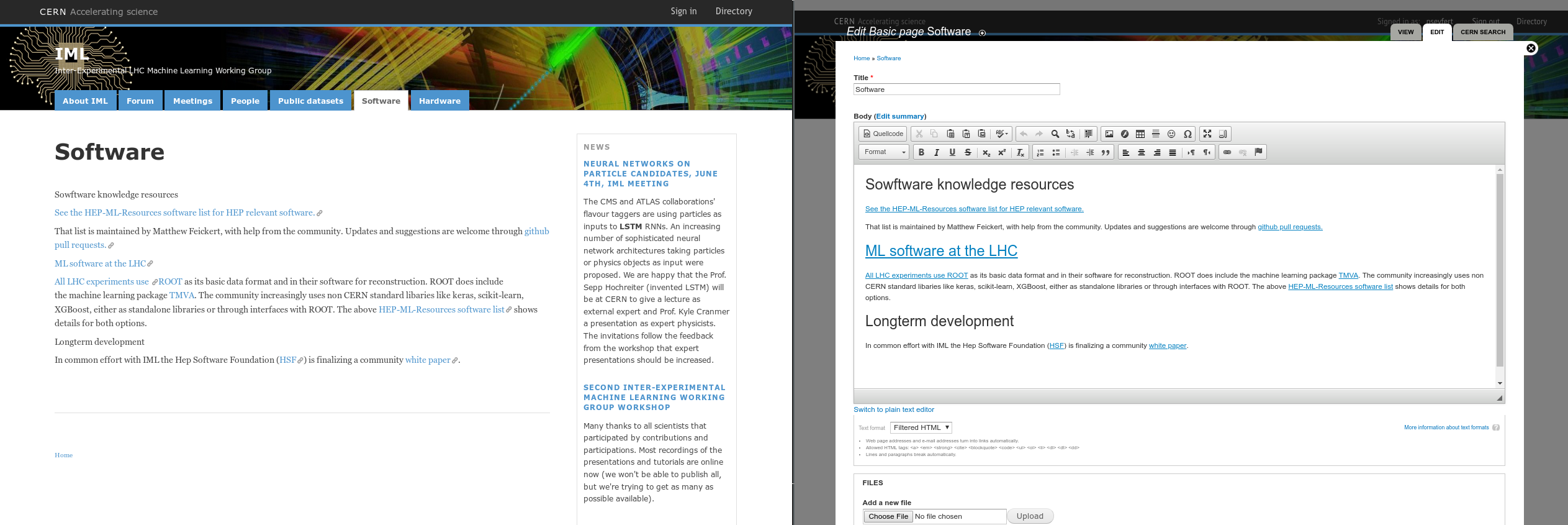The width and height of the screenshot is (1568, 525).
Task: Click the Remove Format icon
Action: [1021, 152]
